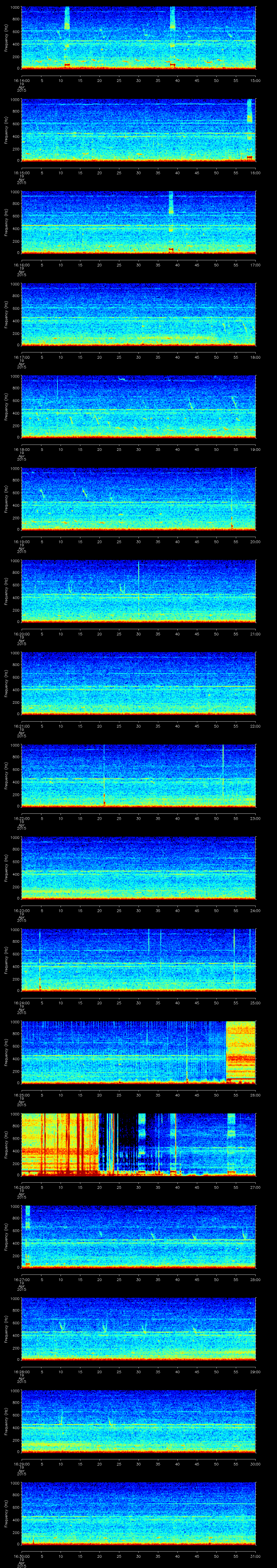
Task: Select the spectrogram panel starting at 16:17:00
Action: coord(138,315)
